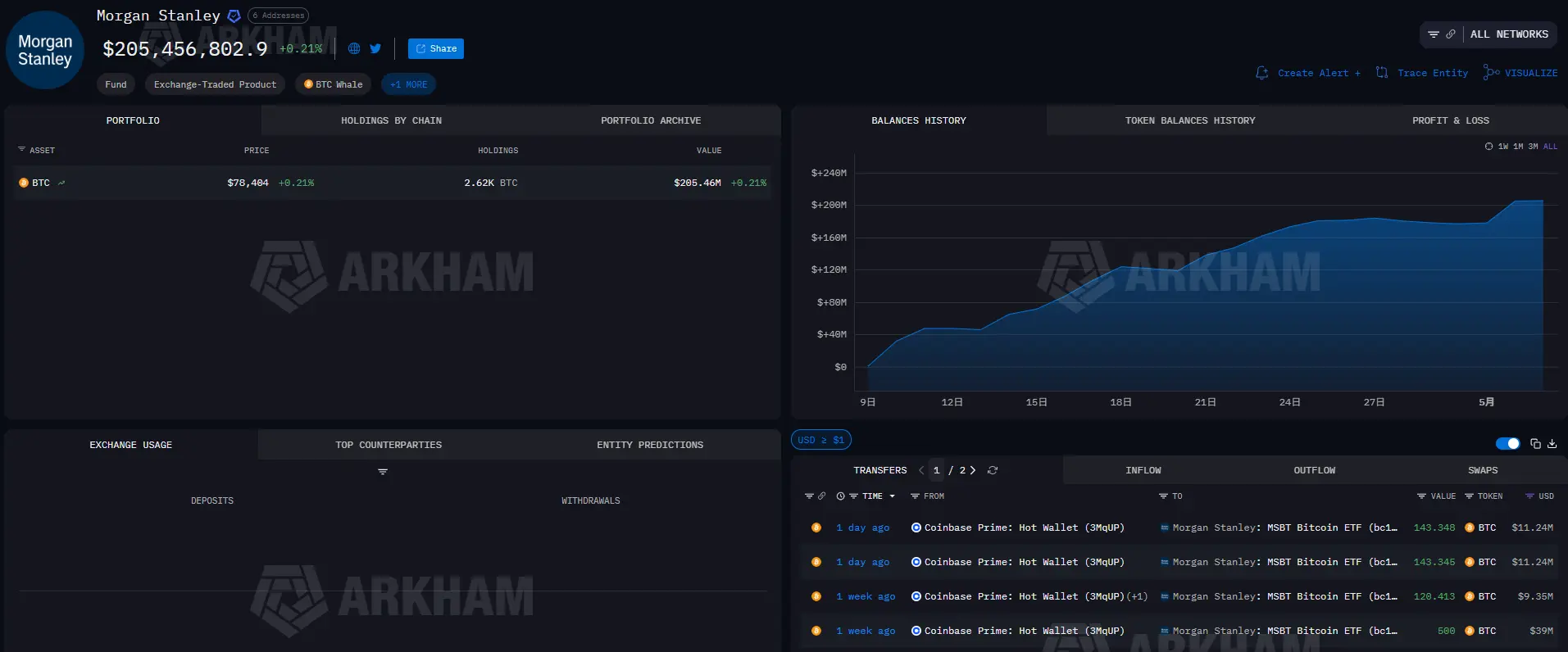Viewport: 1568px width, 652px height.
Task: Switch to the Inflow tab
Action: tap(1143, 470)
